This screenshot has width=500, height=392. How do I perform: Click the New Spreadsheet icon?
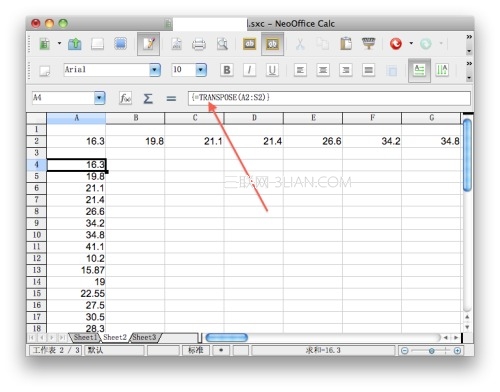point(44,44)
